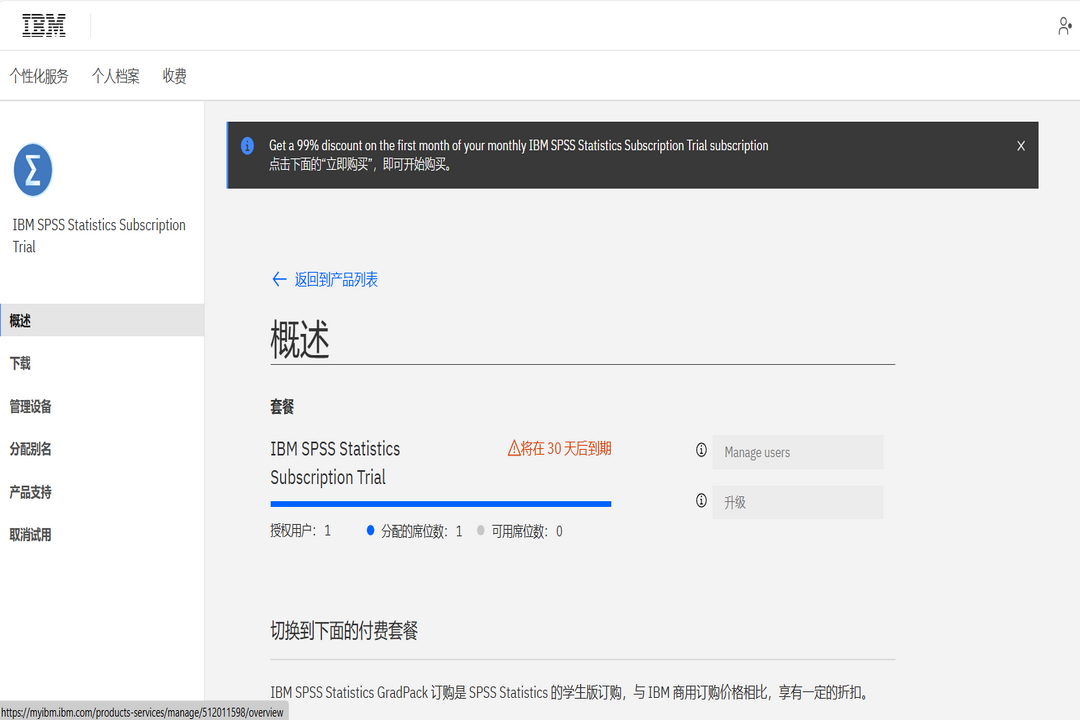This screenshot has height=720, width=1080.
Task: Click the info icon next to 升级
Action: [700, 501]
